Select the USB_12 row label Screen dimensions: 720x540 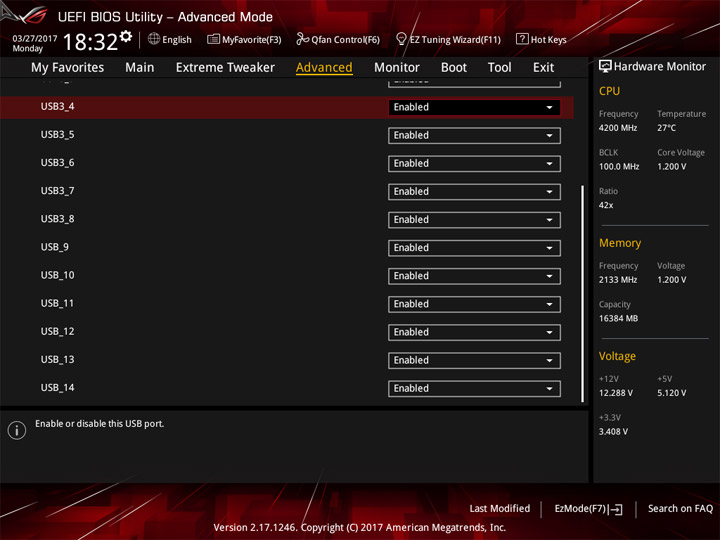click(57, 332)
